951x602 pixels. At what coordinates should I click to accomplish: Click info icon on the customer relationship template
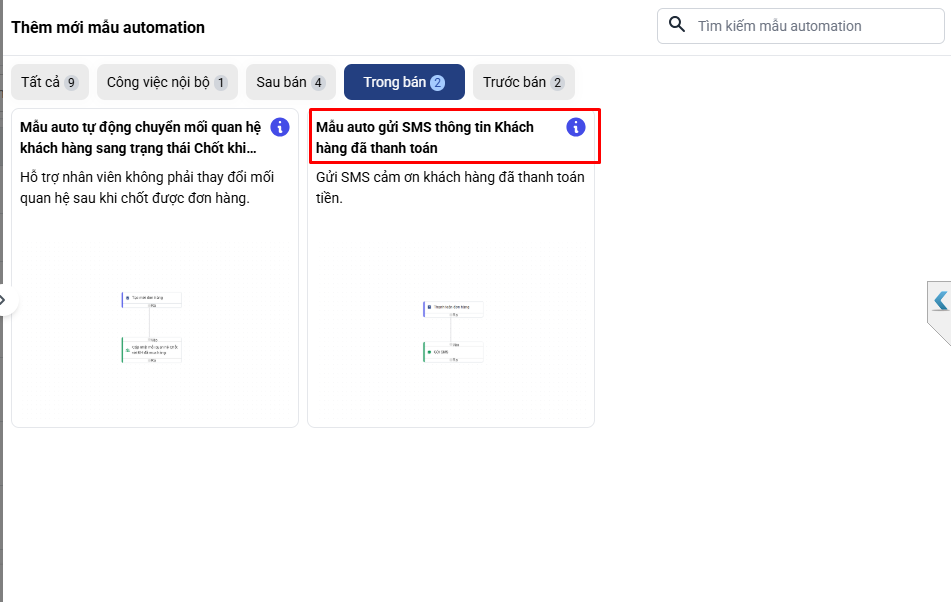(280, 127)
